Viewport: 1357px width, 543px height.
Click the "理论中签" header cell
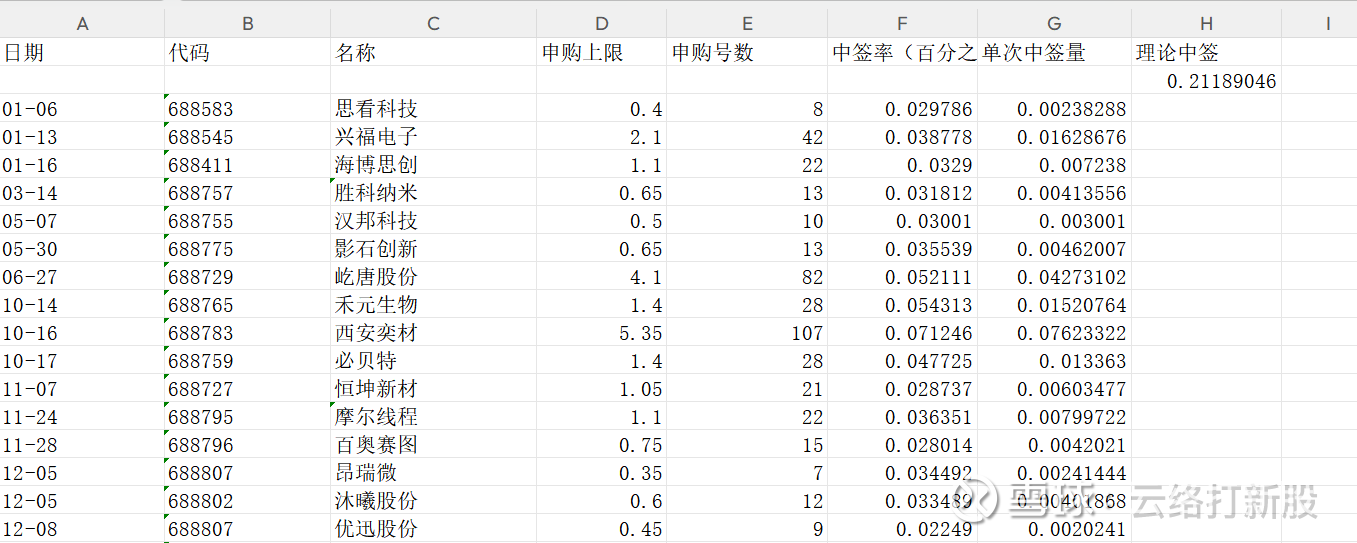[x=1177, y=53]
